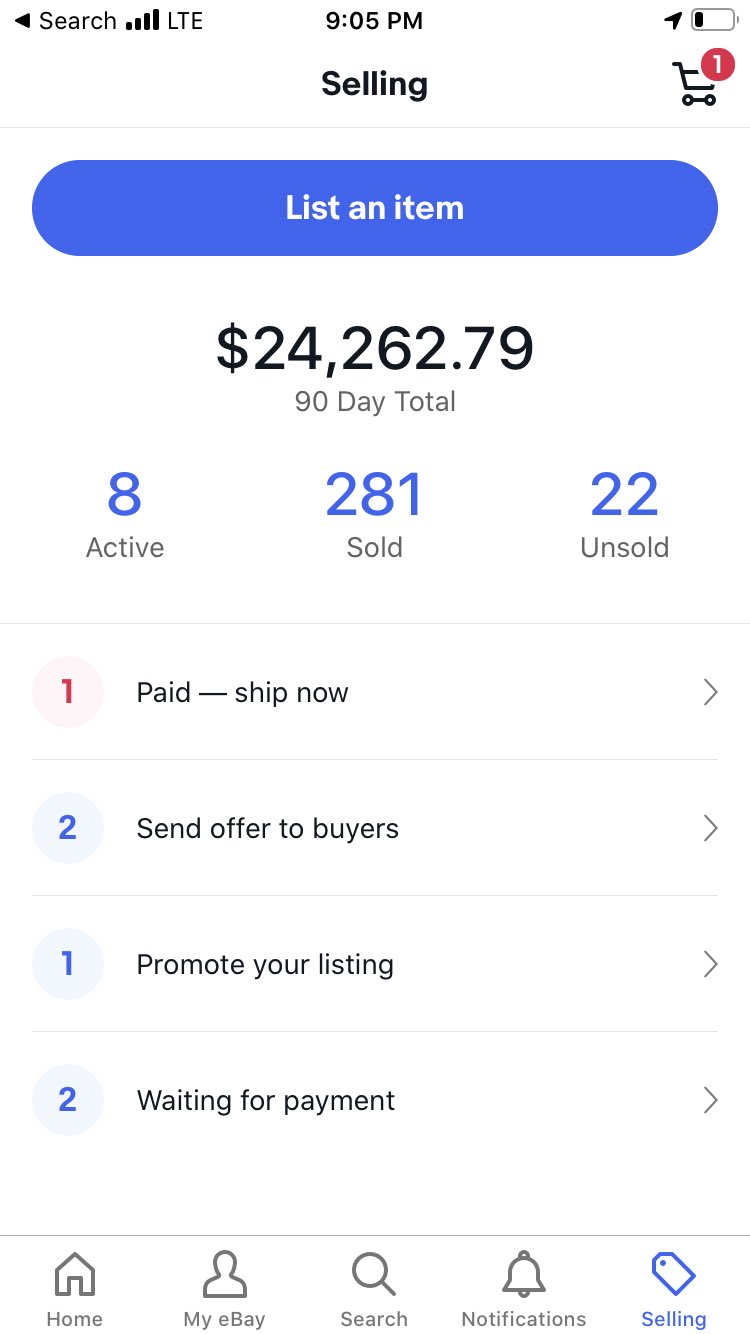Screen dimensions: 750x1334
Task: Tap the Home house icon
Action: point(75,1275)
